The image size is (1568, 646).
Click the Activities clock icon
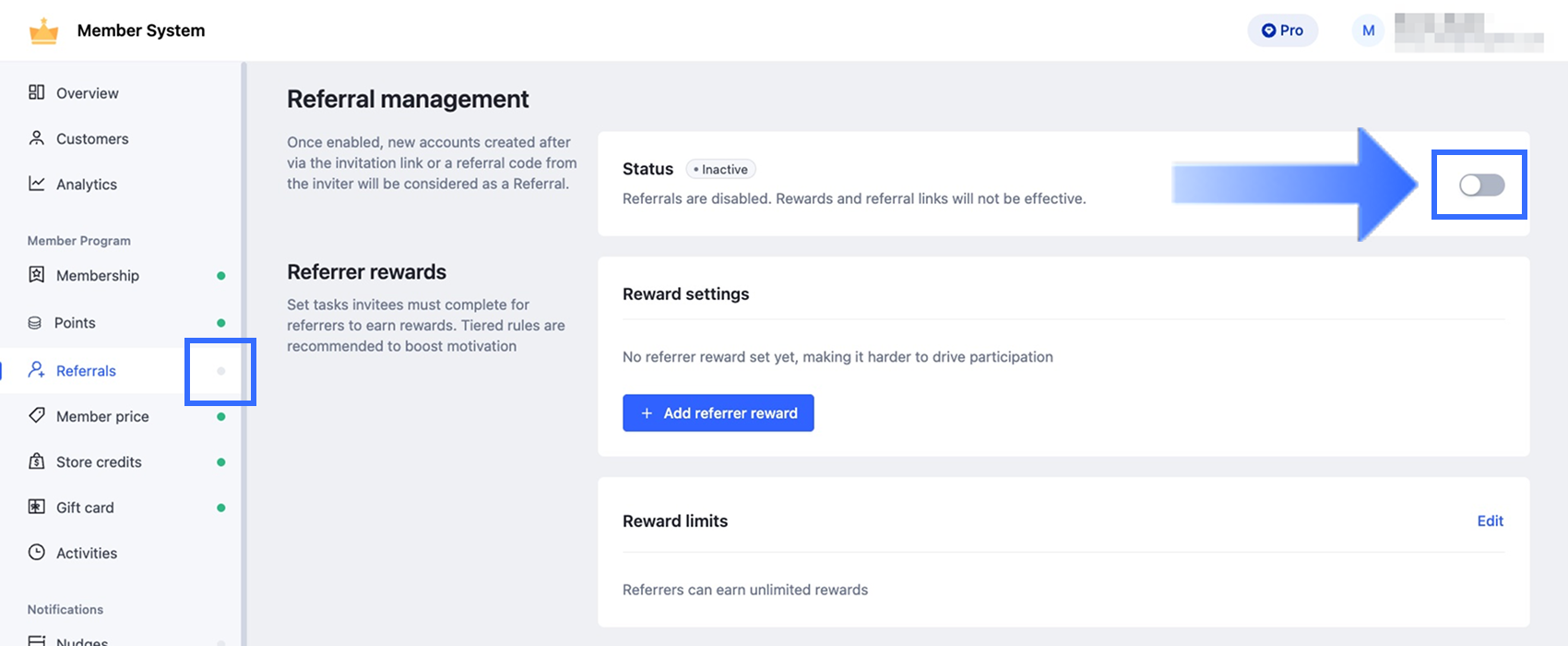[37, 553]
